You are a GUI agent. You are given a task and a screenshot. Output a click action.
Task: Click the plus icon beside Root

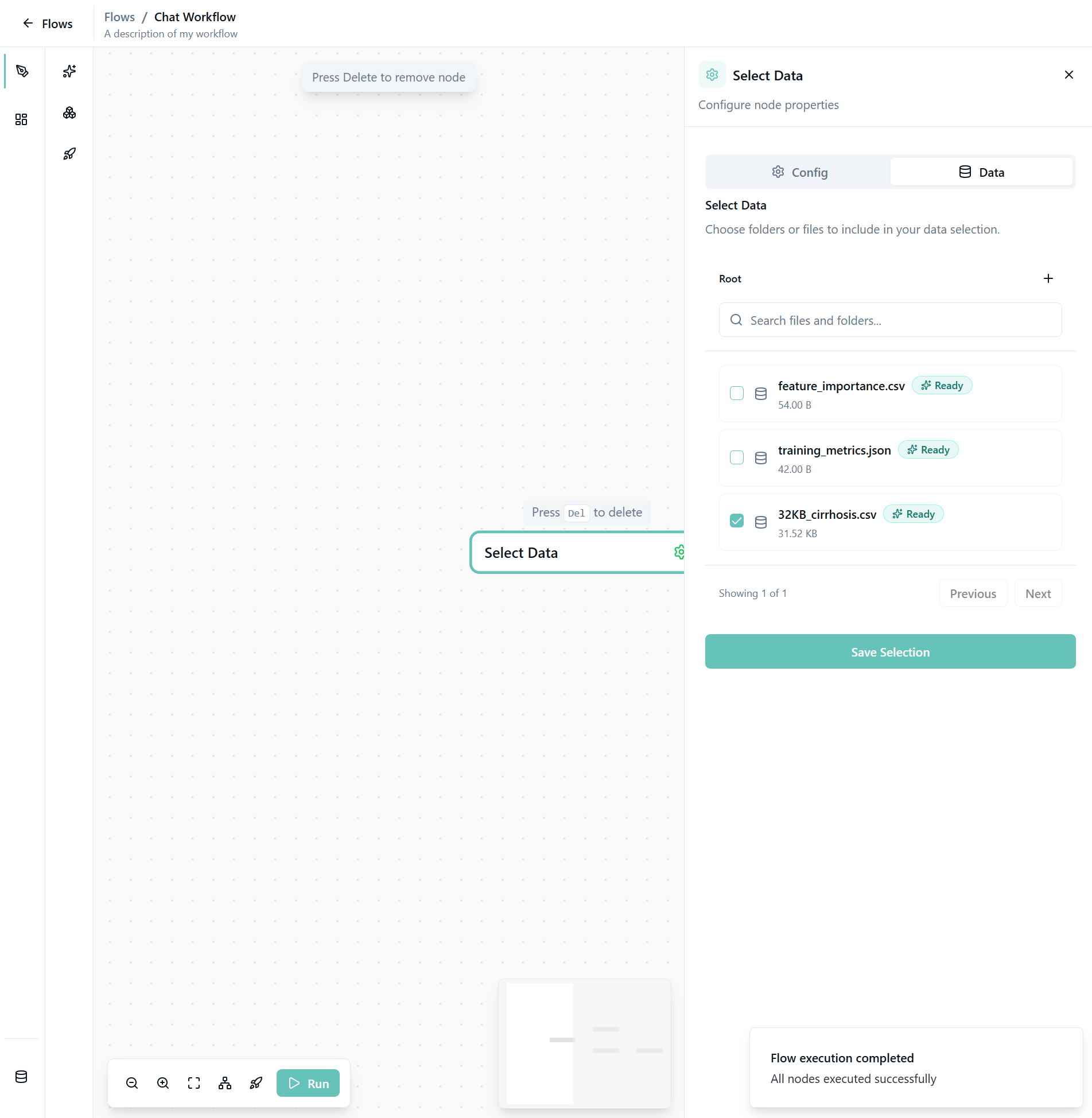(x=1048, y=278)
